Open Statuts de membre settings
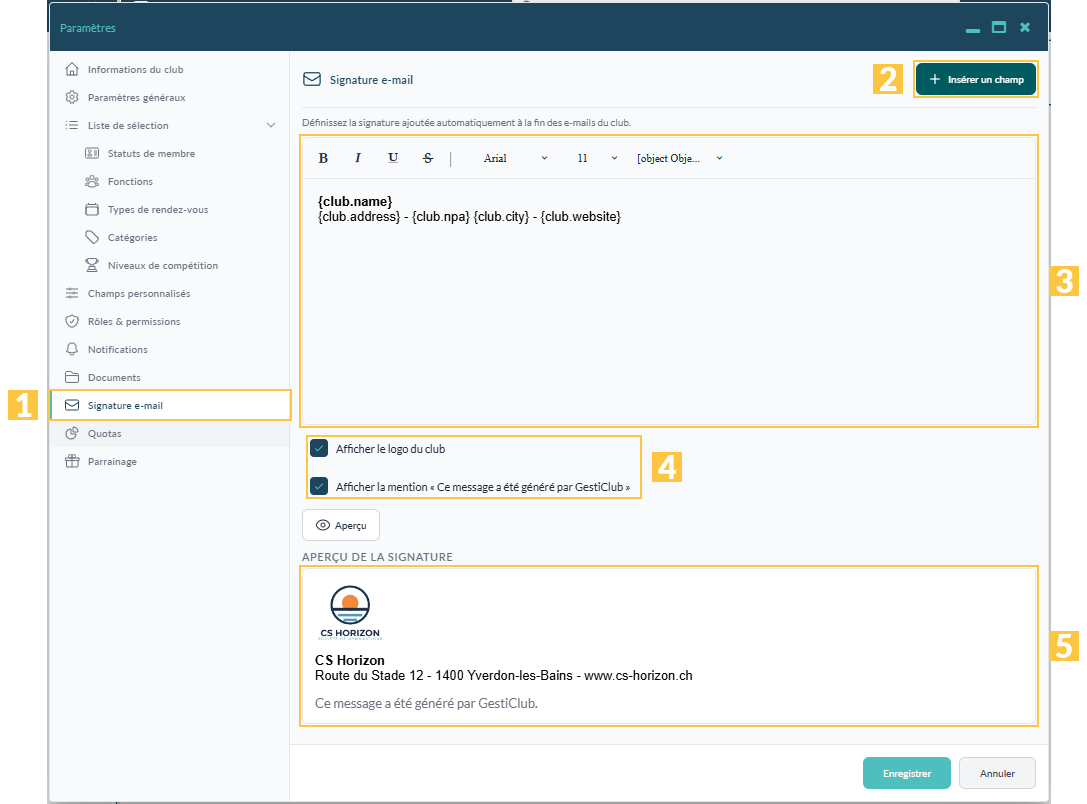Viewport: 1087px width, 804px height. coord(151,153)
